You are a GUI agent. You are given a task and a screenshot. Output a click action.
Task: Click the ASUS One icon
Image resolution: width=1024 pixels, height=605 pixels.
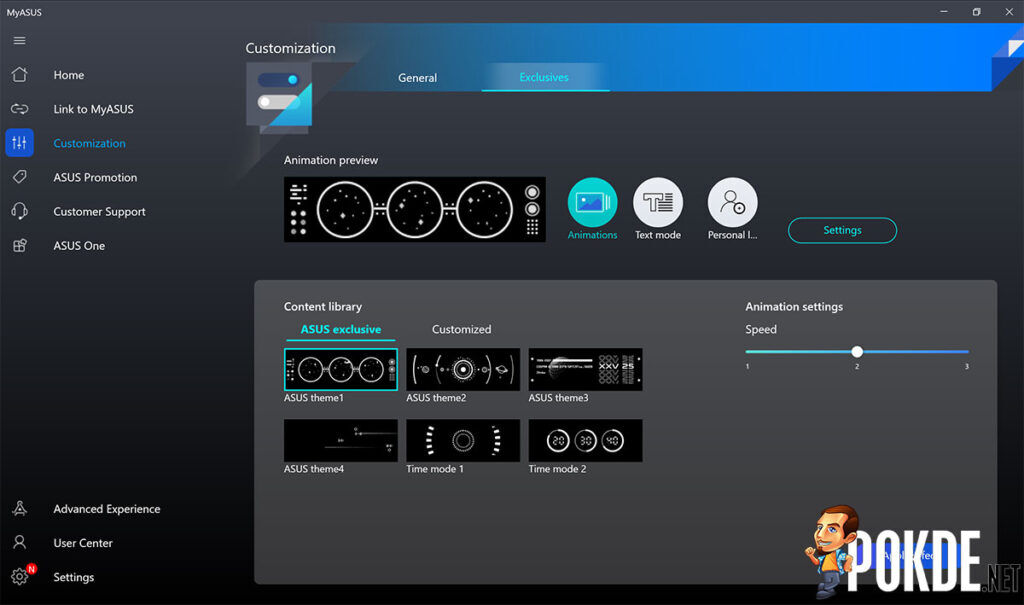20,245
